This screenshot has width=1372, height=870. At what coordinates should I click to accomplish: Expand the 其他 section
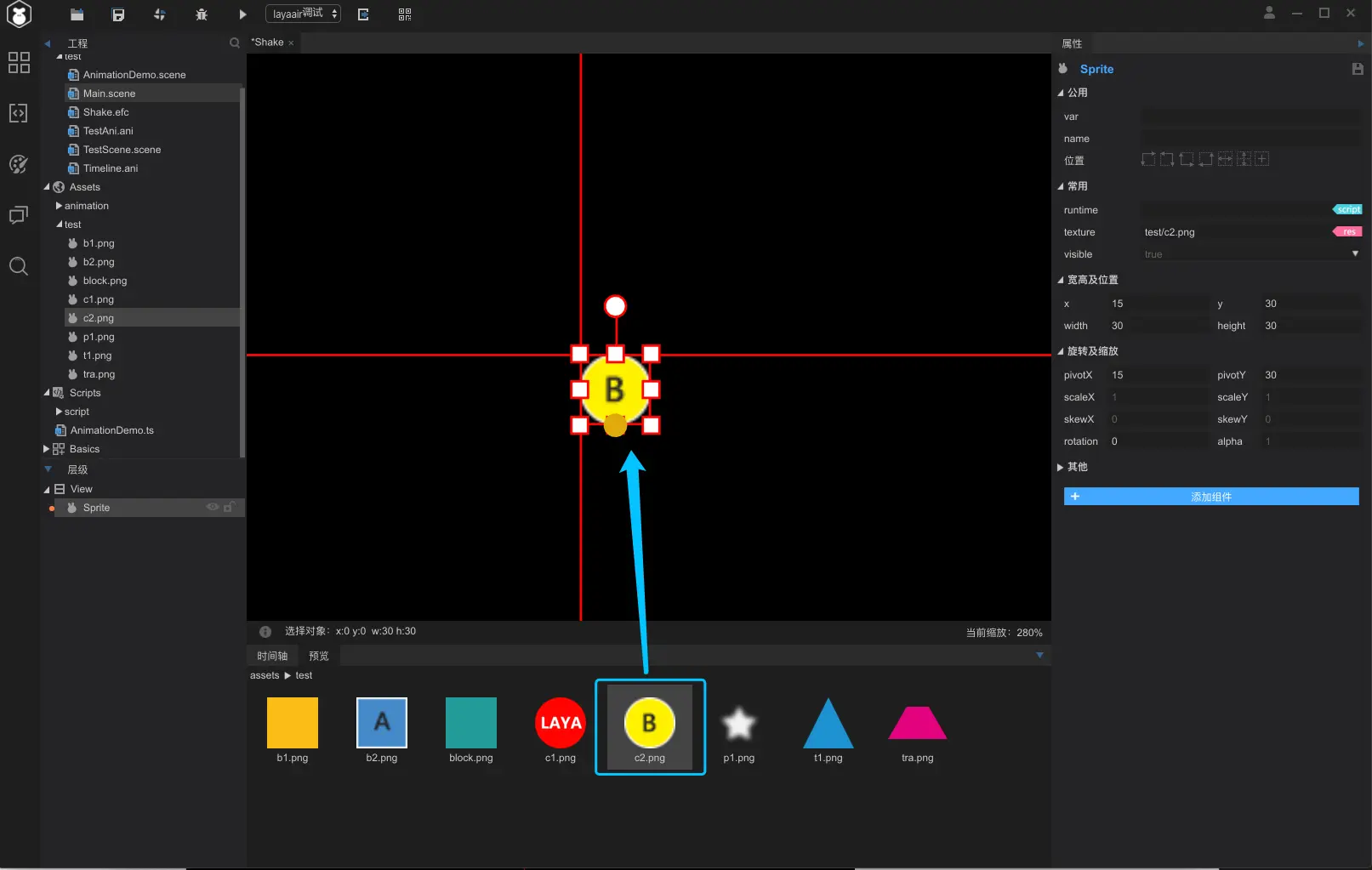(x=1061, y=467)
